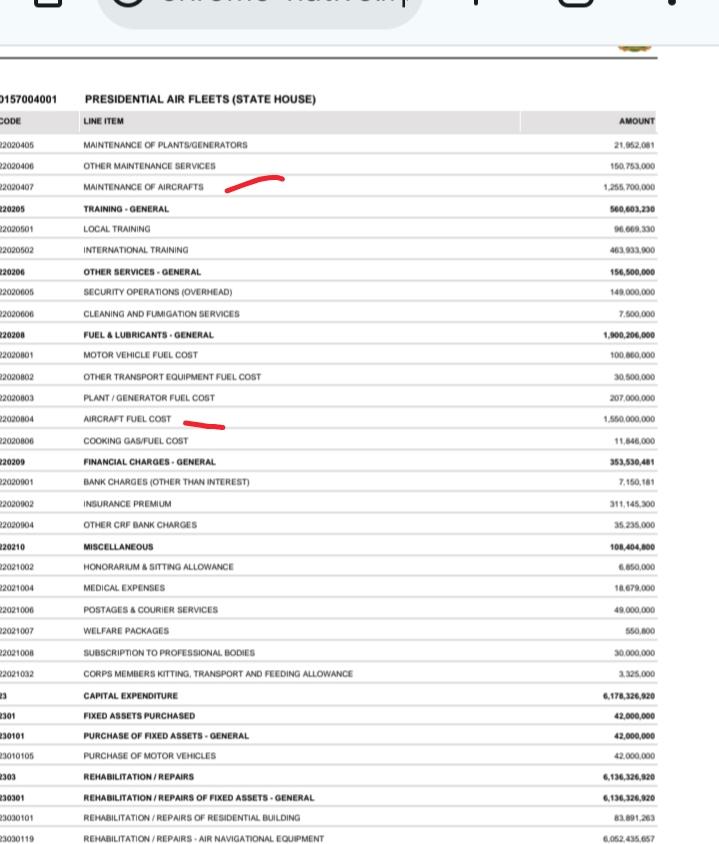The width and height of the screenshot is (719, 844).
Task: Select the Capital Expenditure row
Action: (130, 695)
